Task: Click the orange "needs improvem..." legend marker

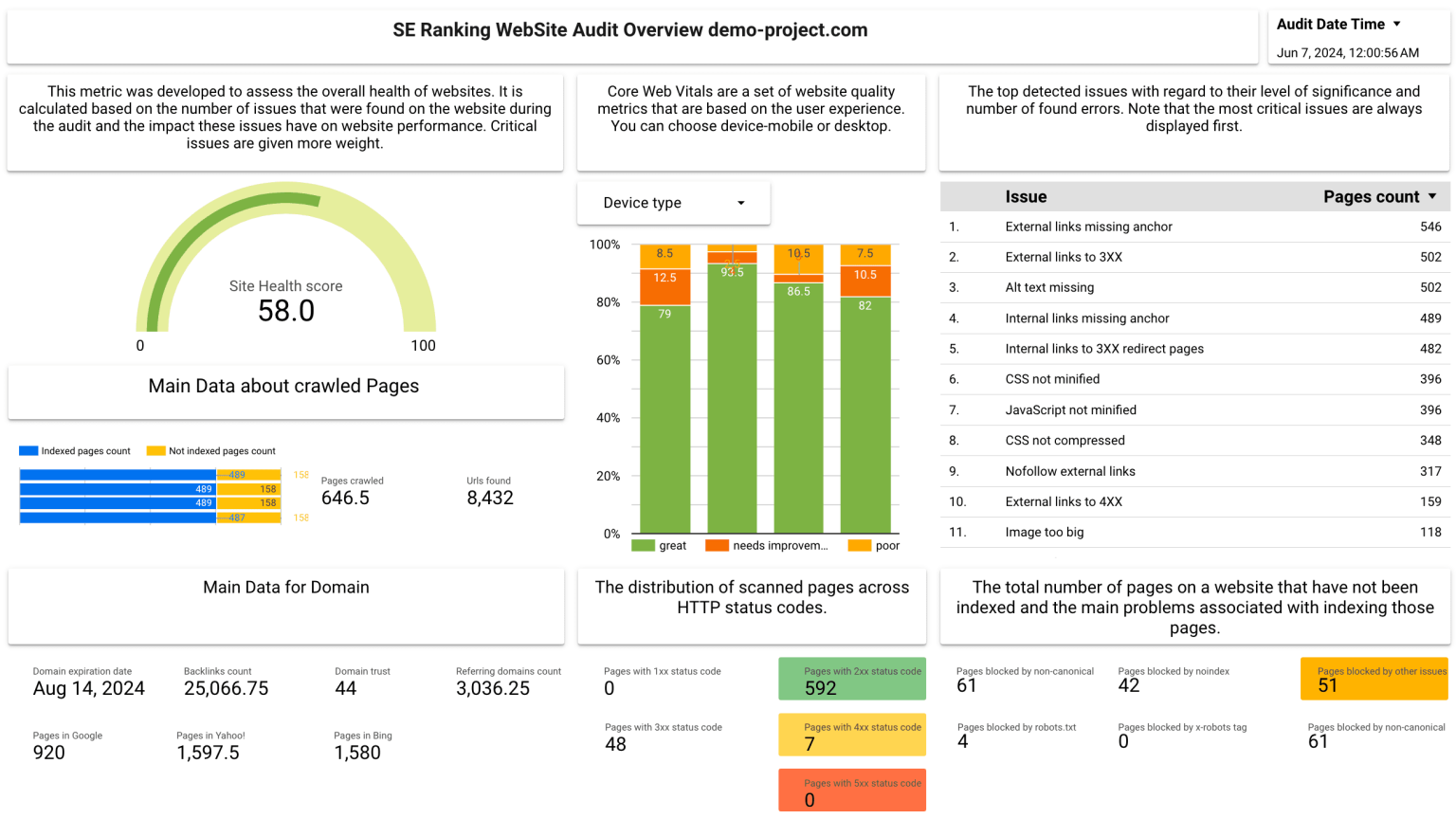Action: coord(717,545)
